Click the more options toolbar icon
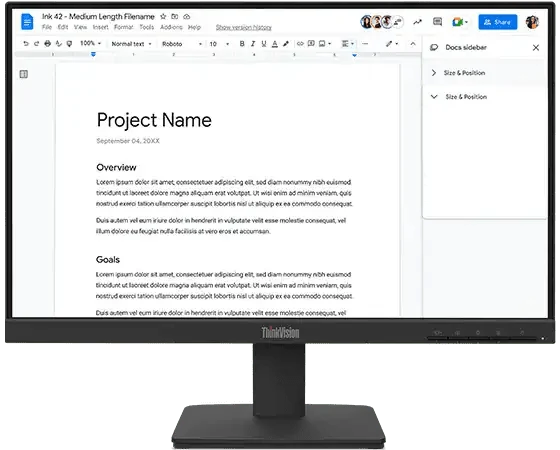Viewport: 560px width, 450px height. coord(365,44)
